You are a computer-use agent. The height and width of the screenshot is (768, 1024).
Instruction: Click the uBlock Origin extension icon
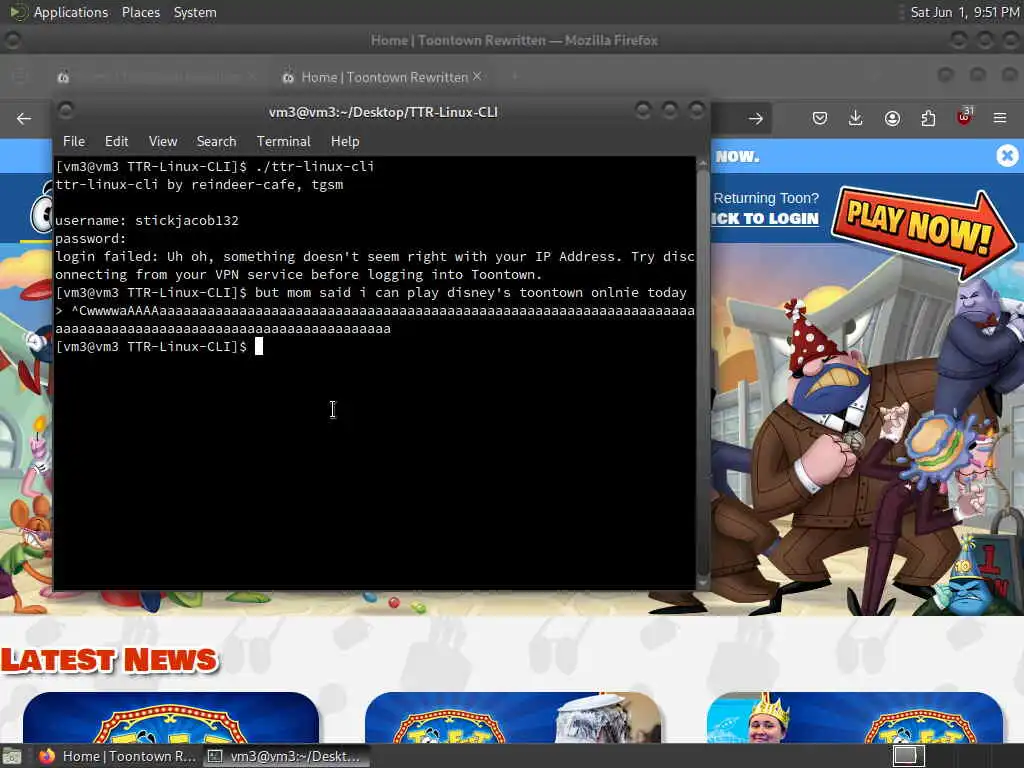(x=964, y=118)
